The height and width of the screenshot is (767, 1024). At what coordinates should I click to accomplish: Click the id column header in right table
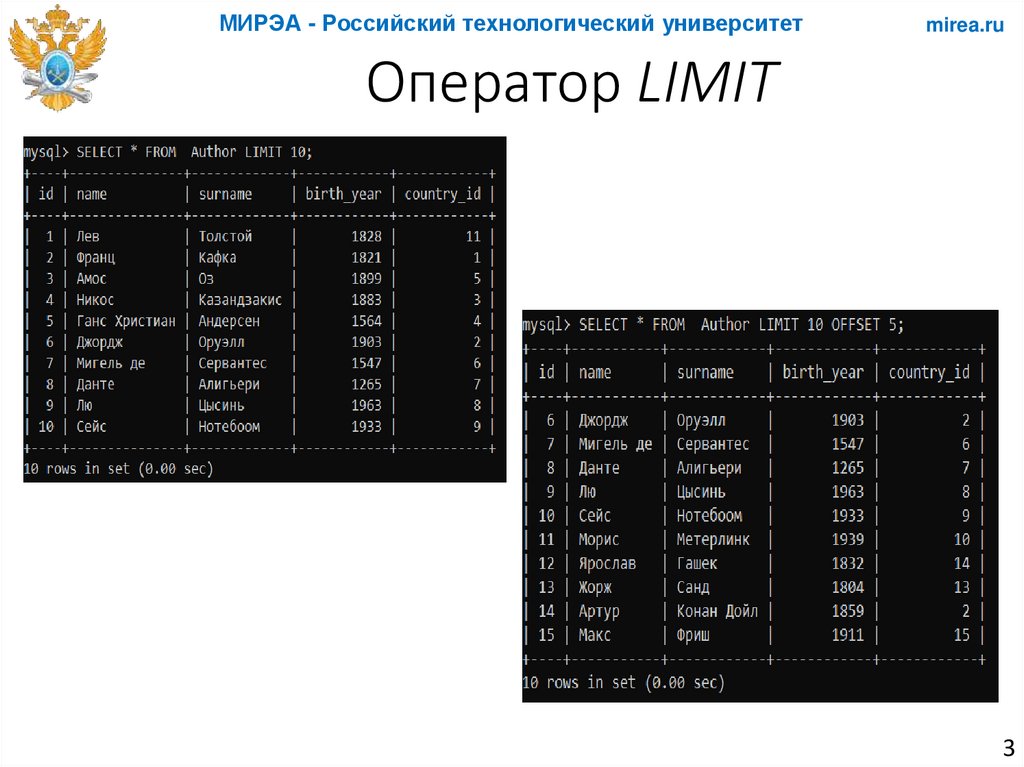[546, 371]
